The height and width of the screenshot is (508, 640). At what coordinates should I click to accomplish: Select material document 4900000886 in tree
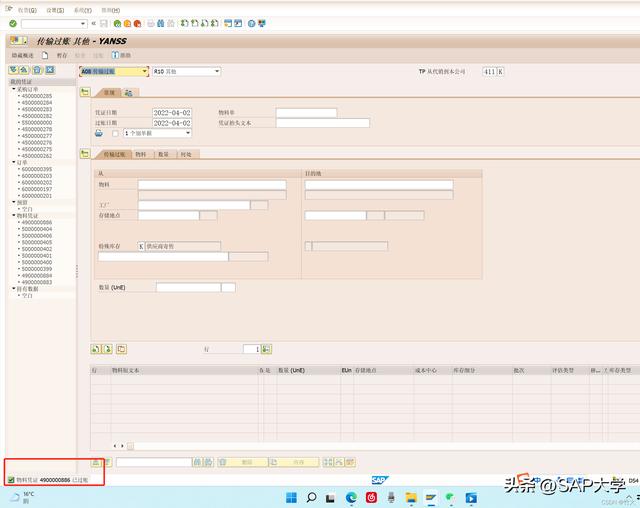(x=37, y=222)
